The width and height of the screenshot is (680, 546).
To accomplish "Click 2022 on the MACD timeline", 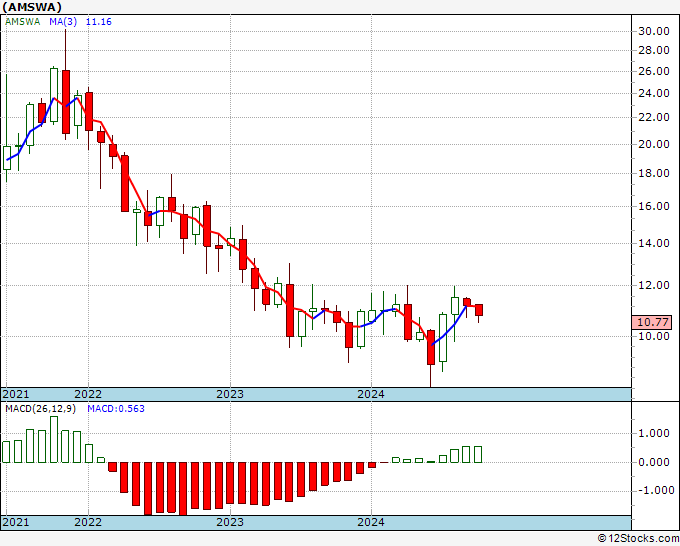I will click(x=88, y=522).
